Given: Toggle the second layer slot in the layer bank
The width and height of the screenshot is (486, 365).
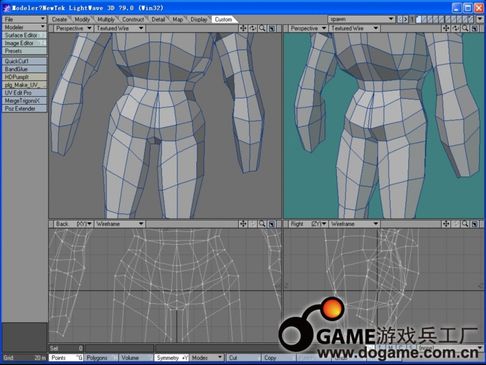Looking at the screenshot, I should (x=425, y=19).
